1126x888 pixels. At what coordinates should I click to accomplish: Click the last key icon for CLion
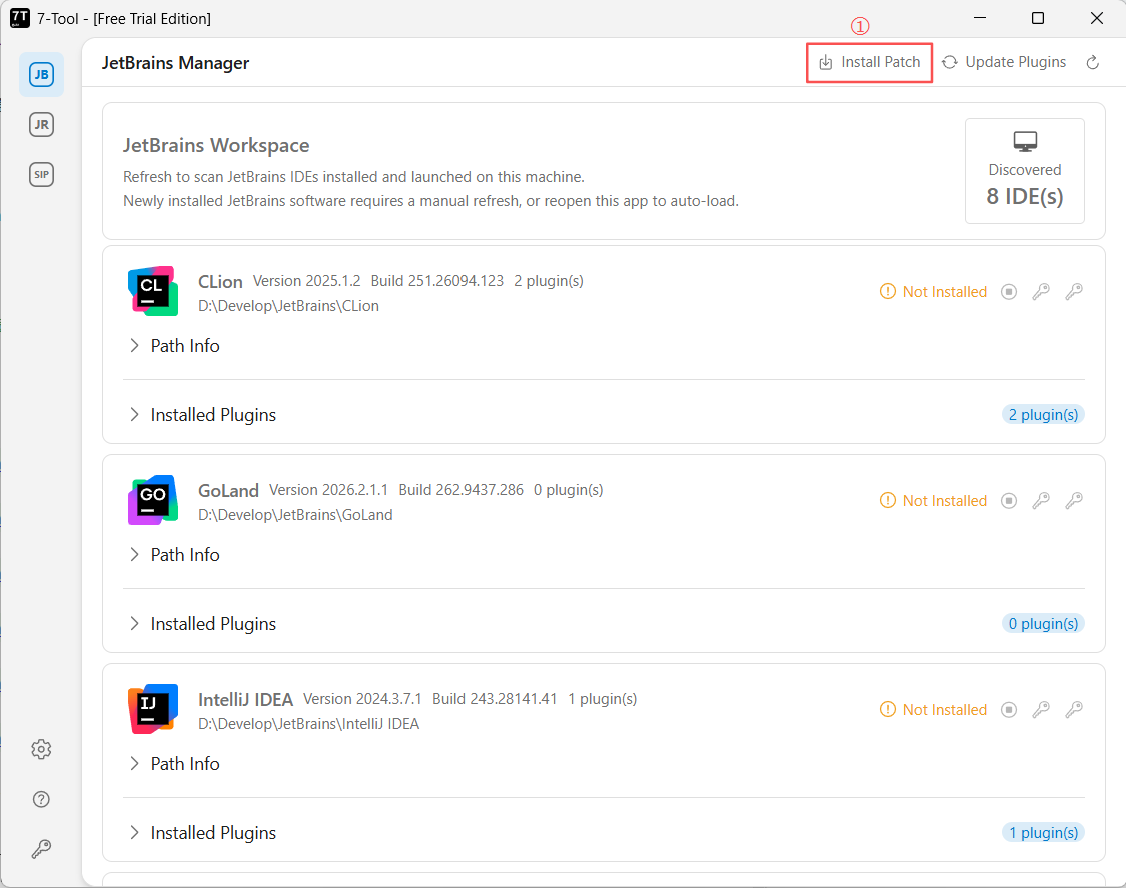1074,291
